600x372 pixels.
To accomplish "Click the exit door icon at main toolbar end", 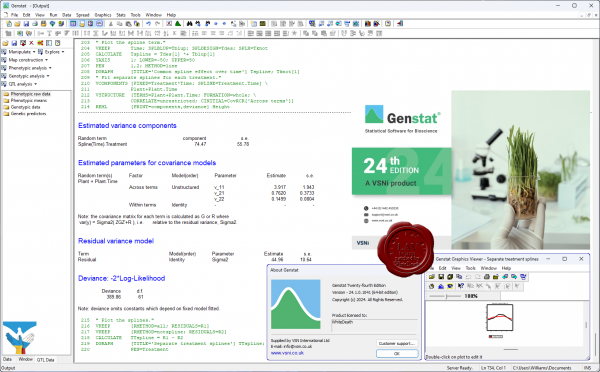I will [x=400, y=23].
